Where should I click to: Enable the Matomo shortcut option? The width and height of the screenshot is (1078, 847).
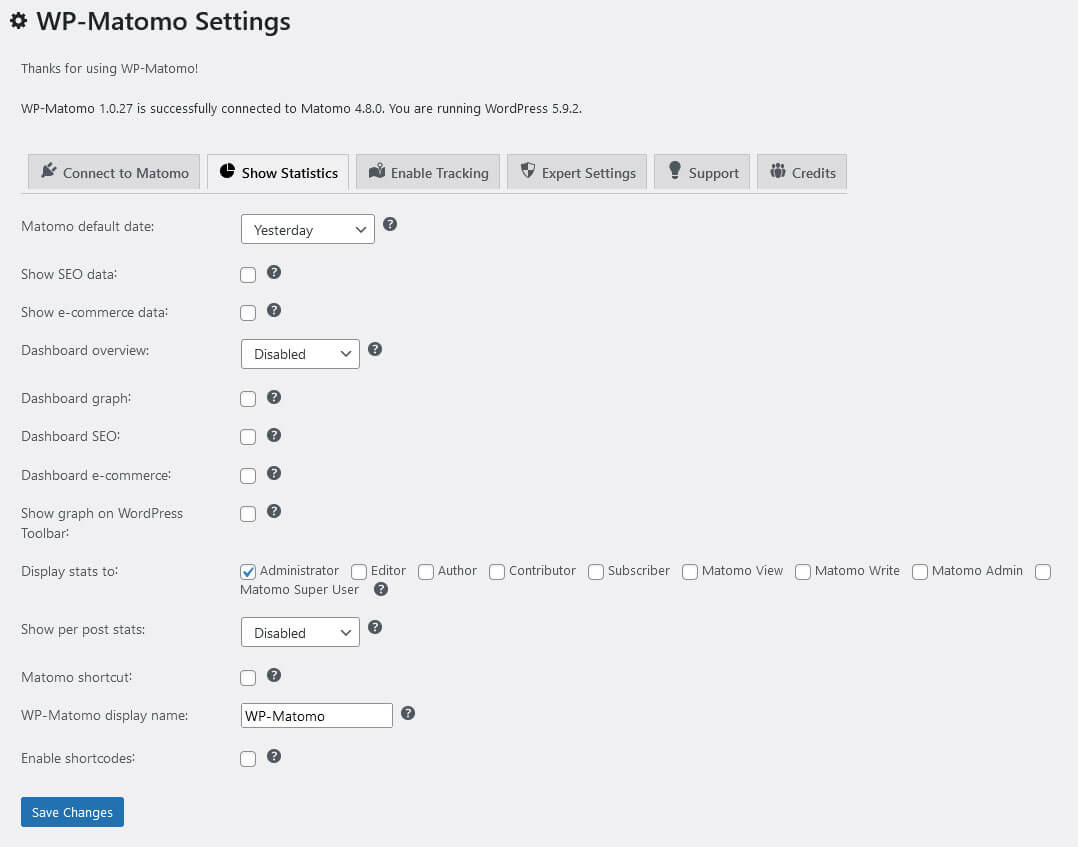(x=247, y=677)
